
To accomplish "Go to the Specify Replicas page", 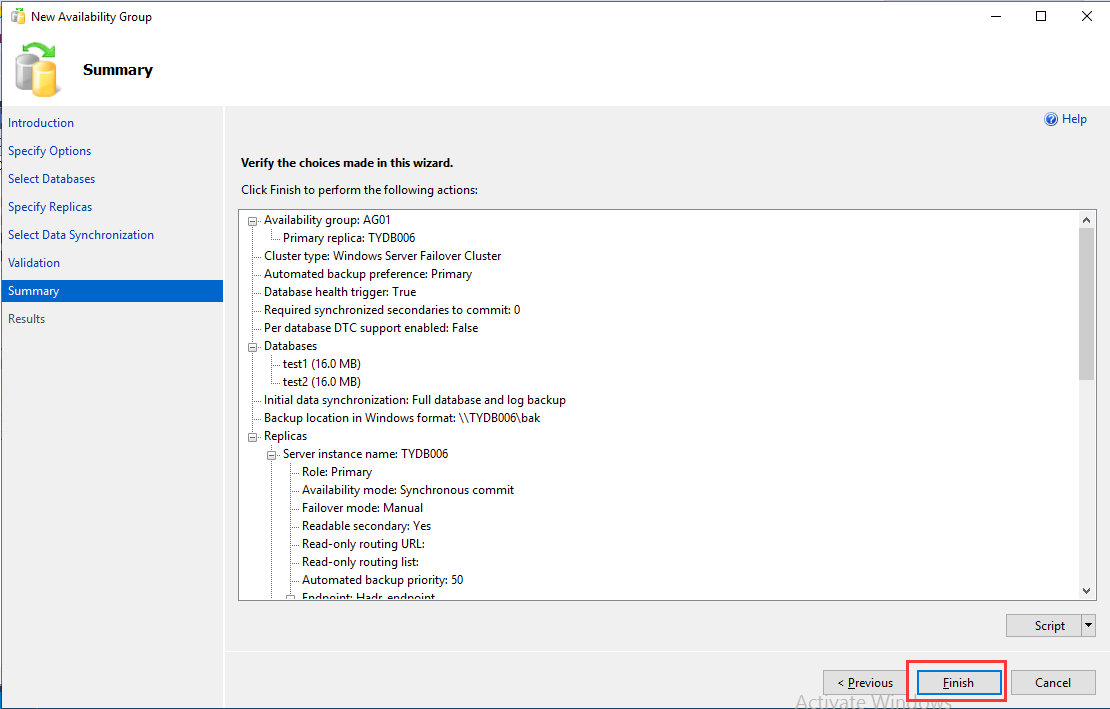I will pos(50,207).
